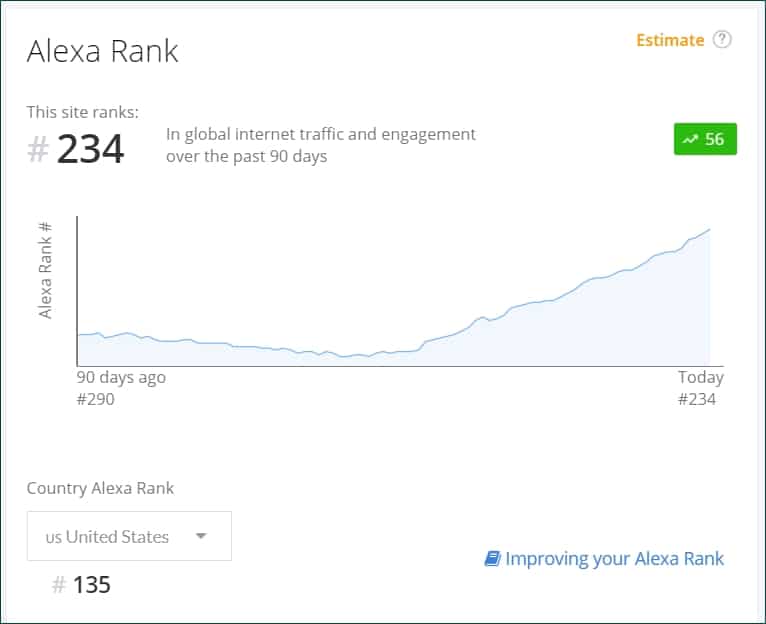766x624 pixels.
Task: Click the country rank value 135
Action: pyautogui.click(x=92, y=585)
